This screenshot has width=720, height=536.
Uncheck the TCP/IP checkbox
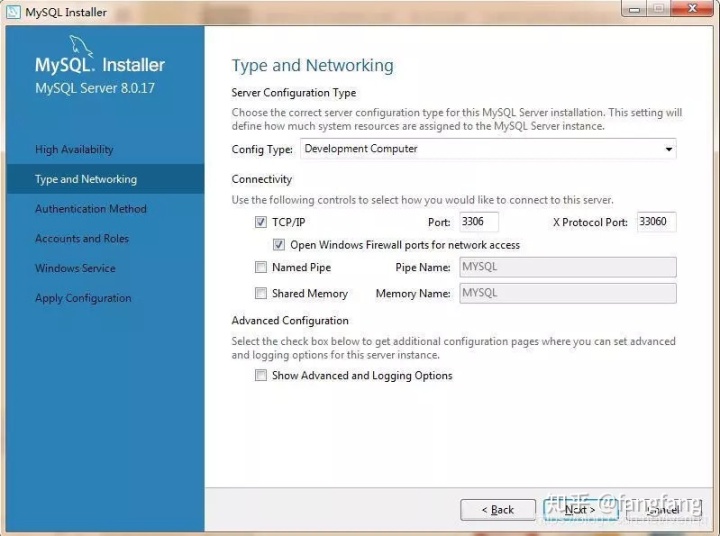click(x=260, y=222)
